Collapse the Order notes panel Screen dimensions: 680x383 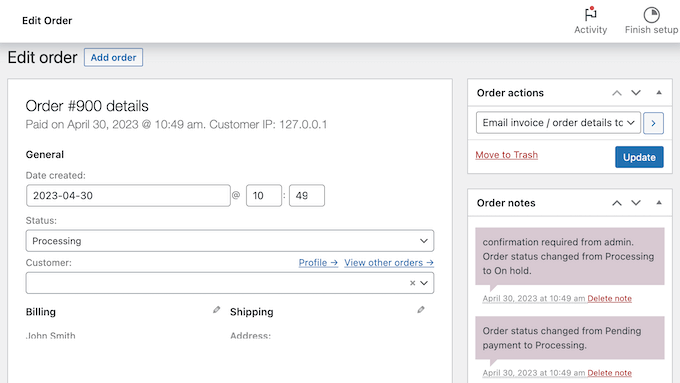pyautogui.click(x=659, y=203)
